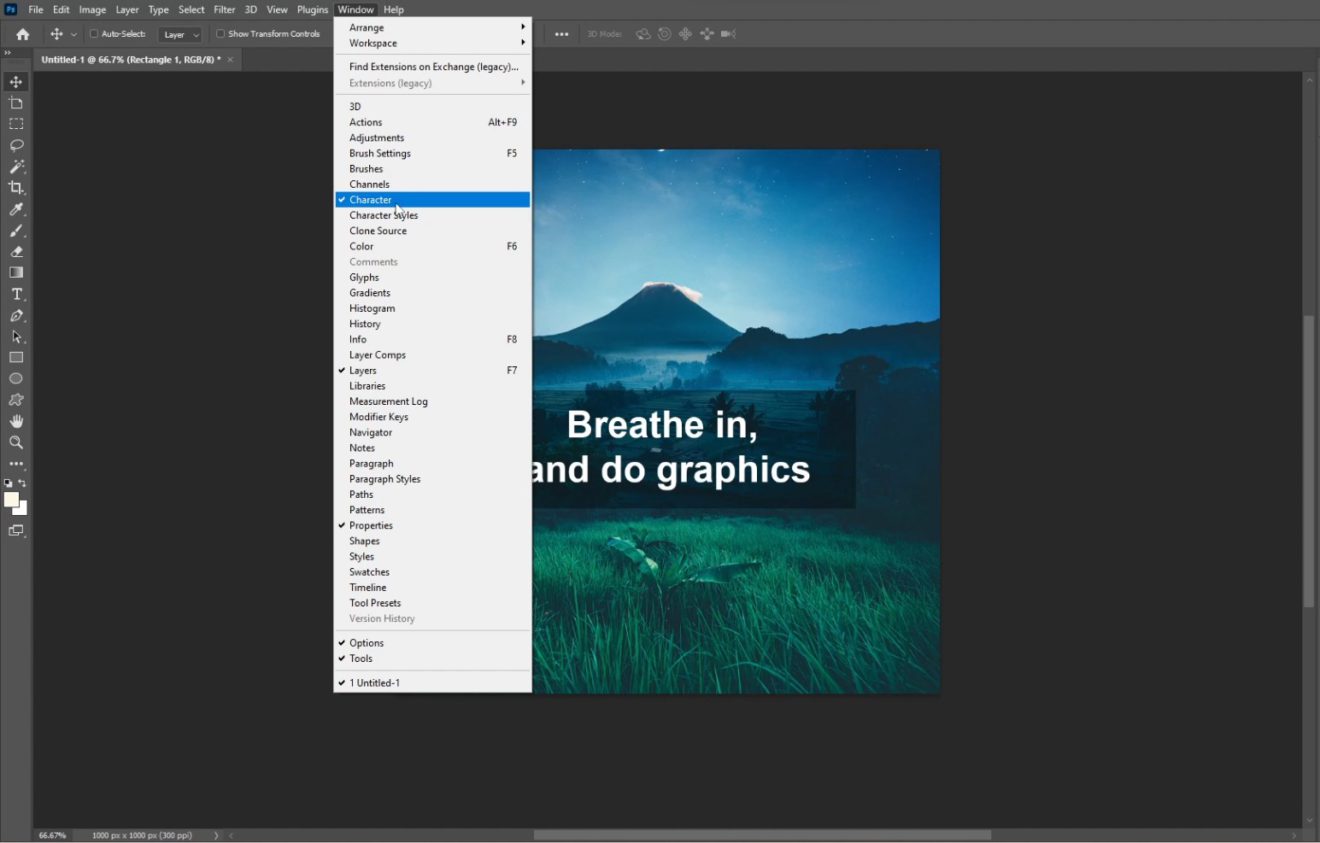The image size is (1320, 843).
Task: Select the Lasso tool
Action: click(15, 145)
